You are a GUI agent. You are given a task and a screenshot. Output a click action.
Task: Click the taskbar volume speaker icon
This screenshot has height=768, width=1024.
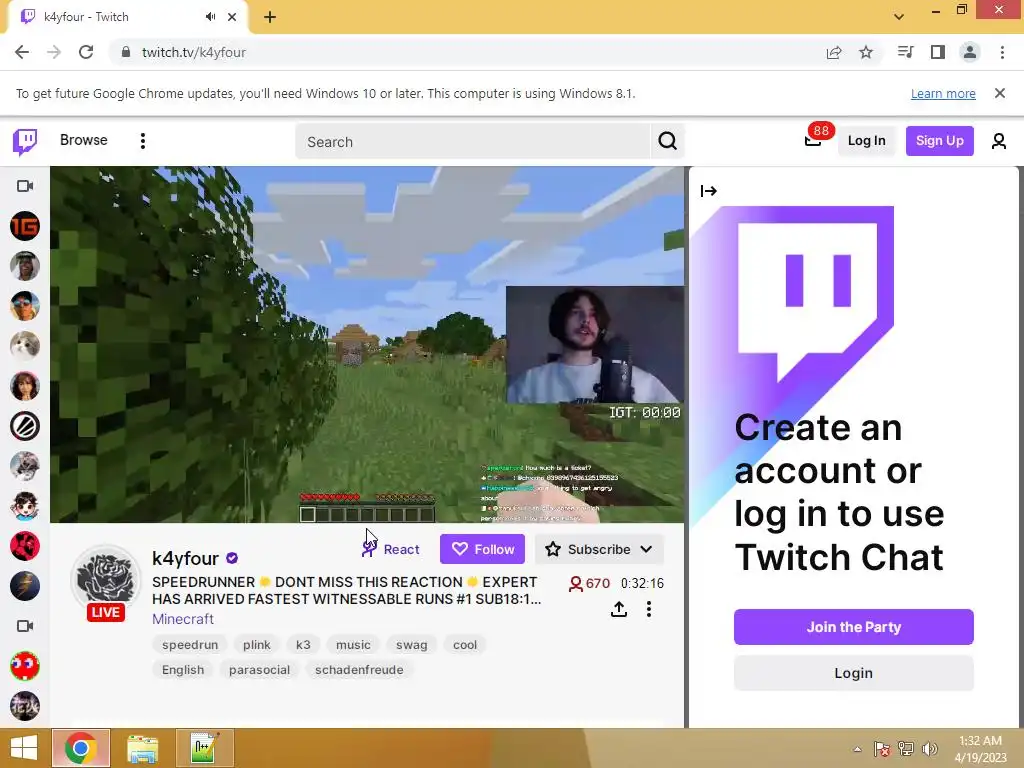[x=929, y=749]
